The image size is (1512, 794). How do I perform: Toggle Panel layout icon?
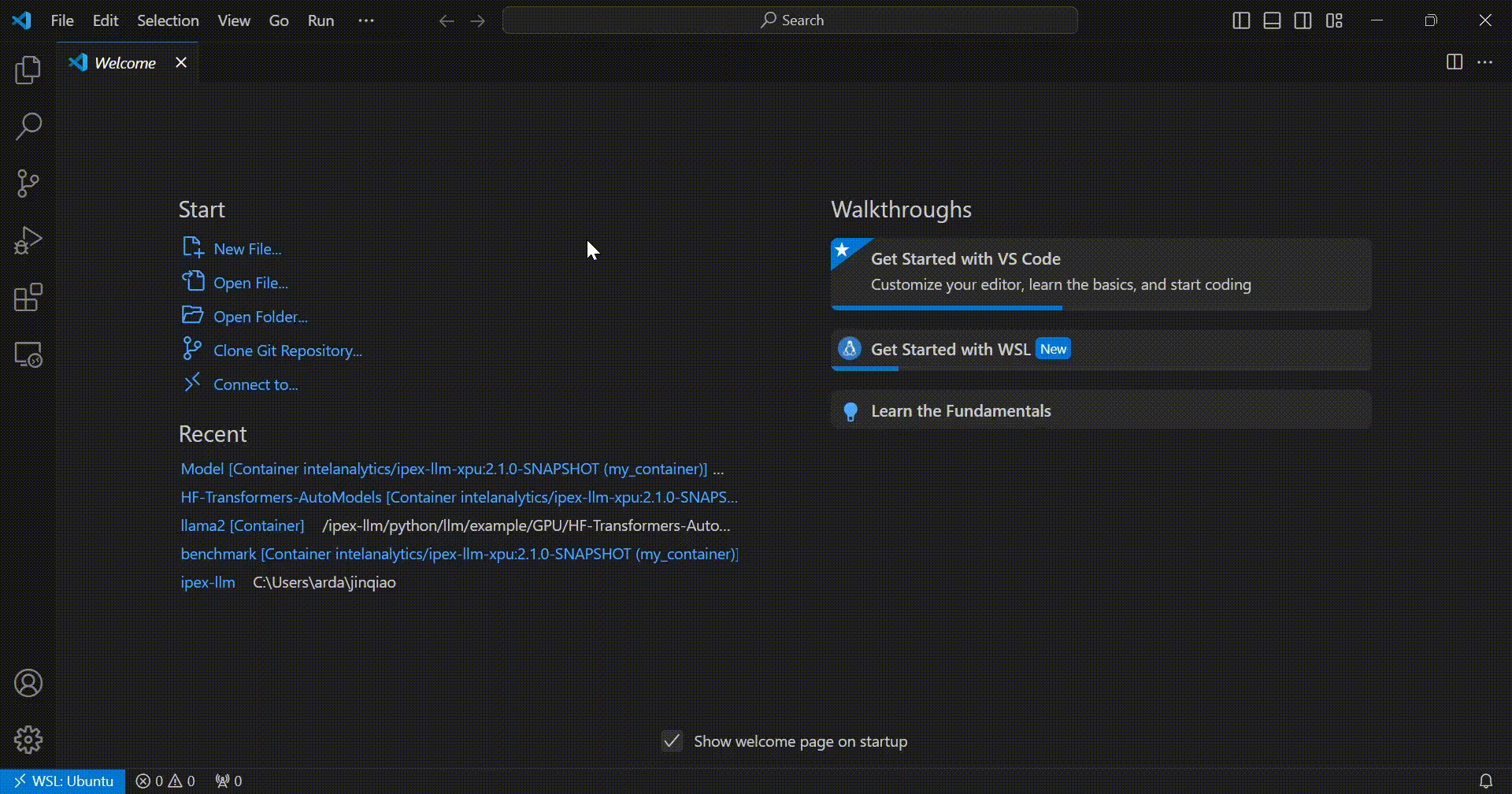1272,20
